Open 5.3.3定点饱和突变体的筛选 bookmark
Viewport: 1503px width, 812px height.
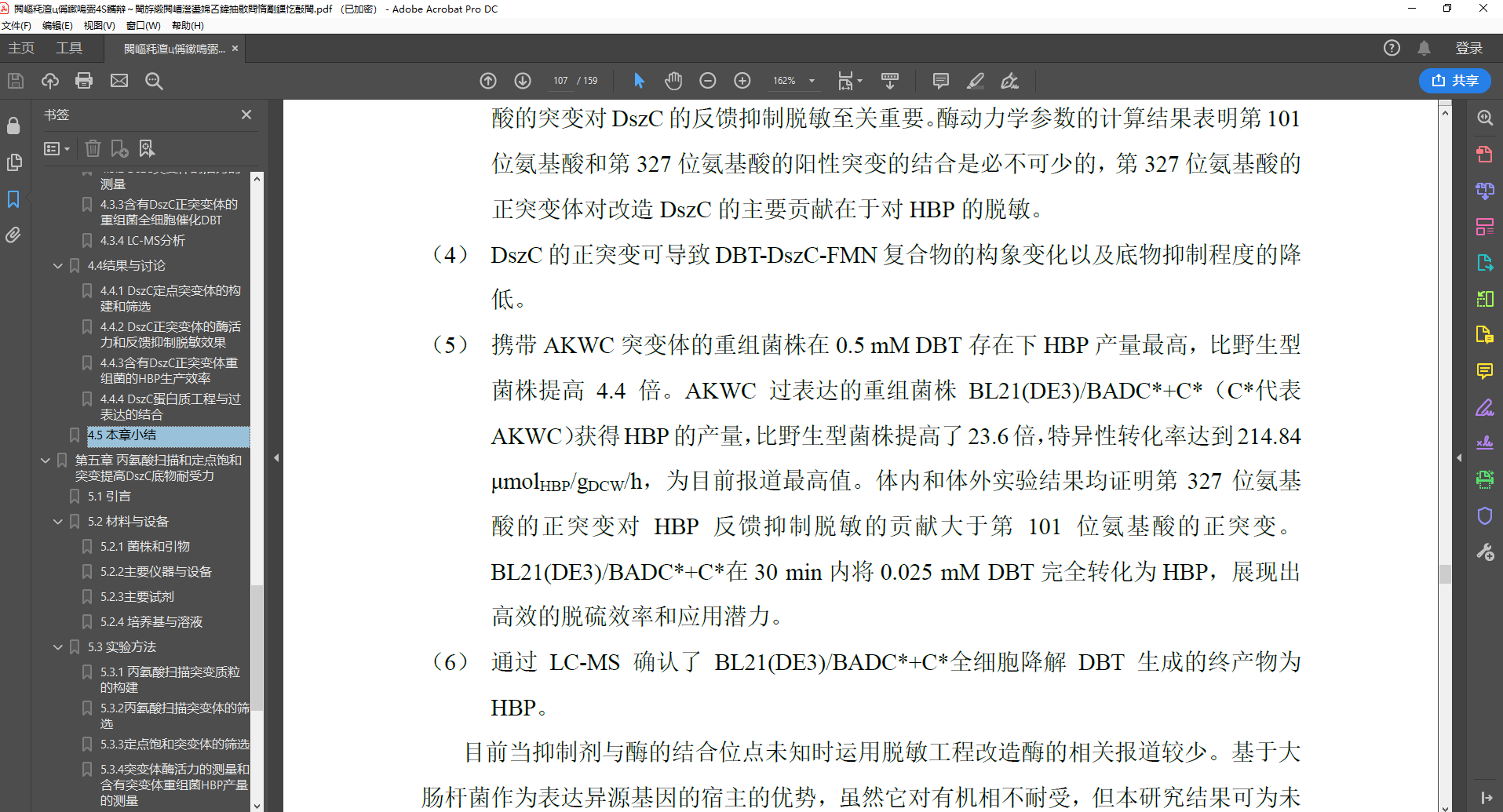tap(174, 745)
